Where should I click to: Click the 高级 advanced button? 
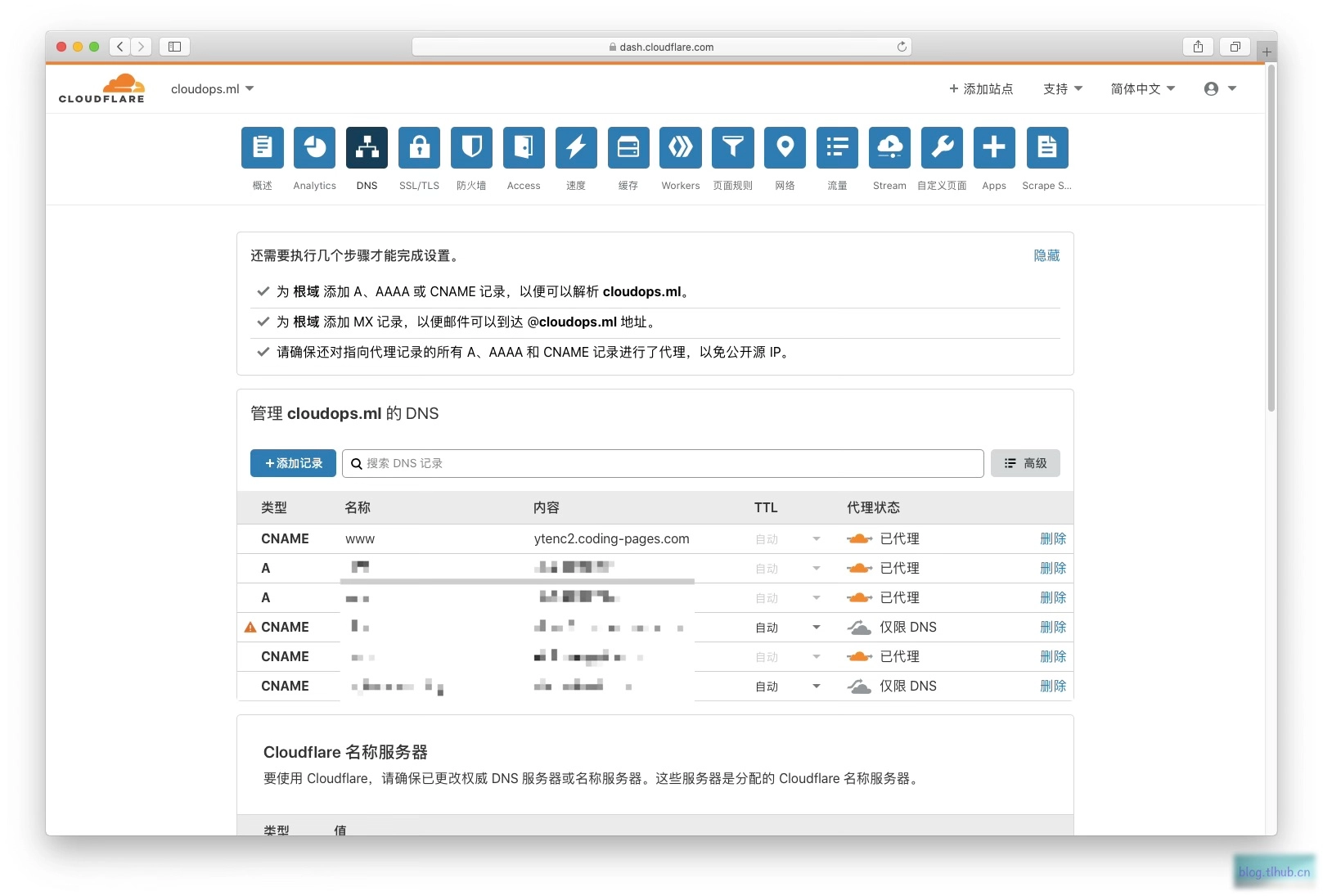point(1025,463)
